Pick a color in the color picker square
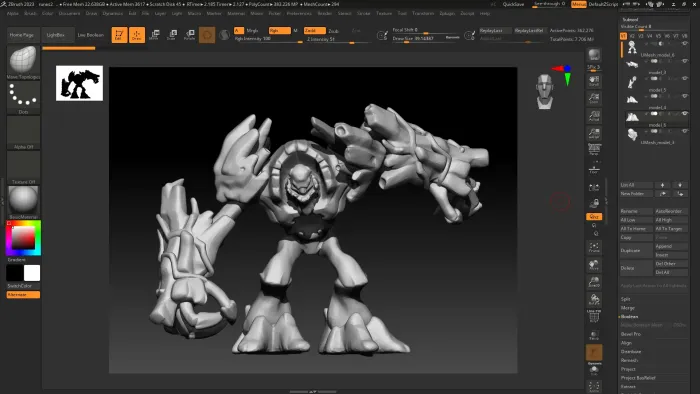 coord(23,237)
